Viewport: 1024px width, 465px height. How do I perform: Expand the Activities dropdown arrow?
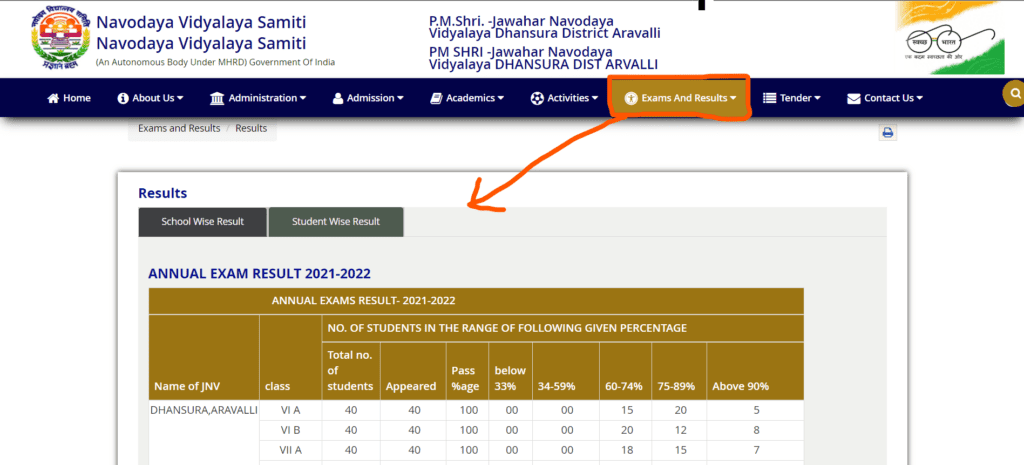[x=595, y=98]
